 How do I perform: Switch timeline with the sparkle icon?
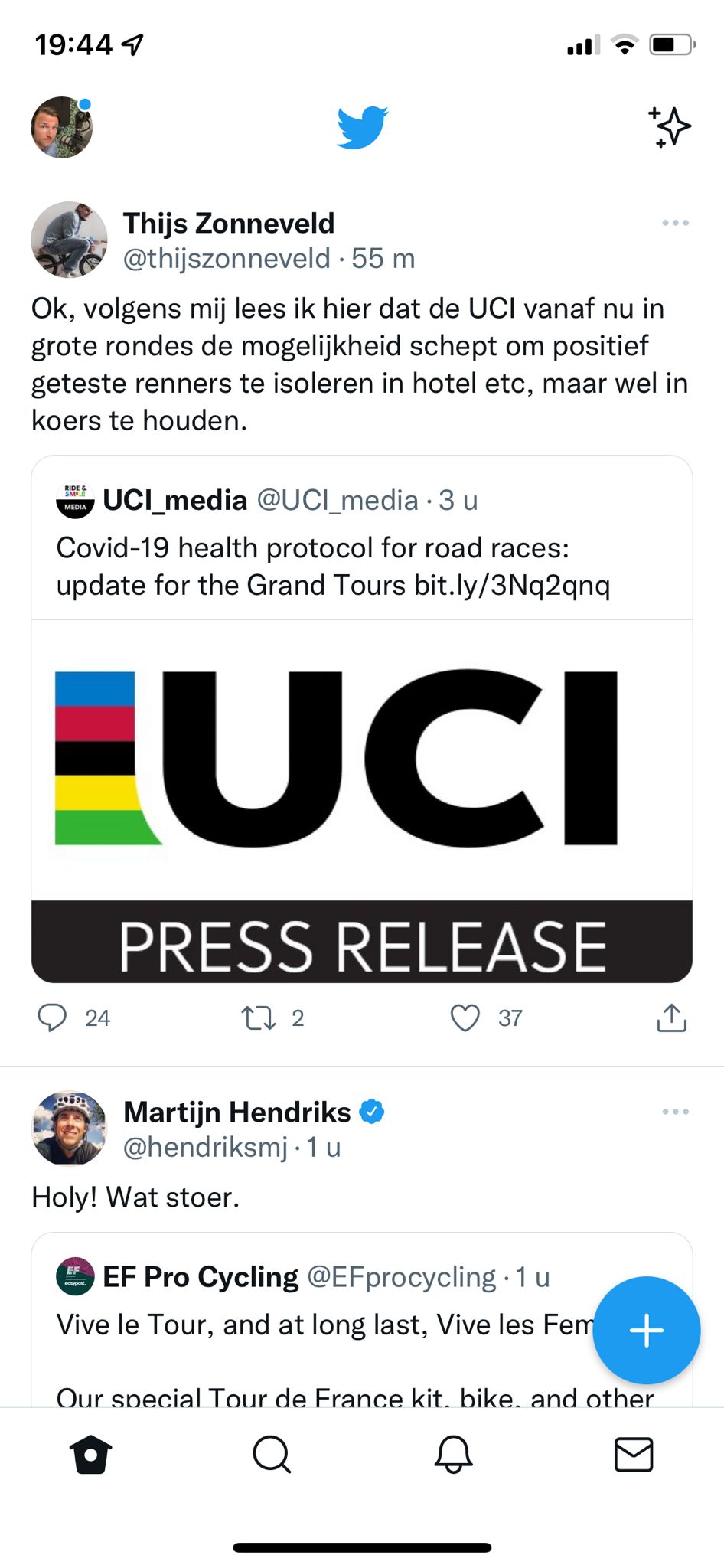click(x=670, y=127)
